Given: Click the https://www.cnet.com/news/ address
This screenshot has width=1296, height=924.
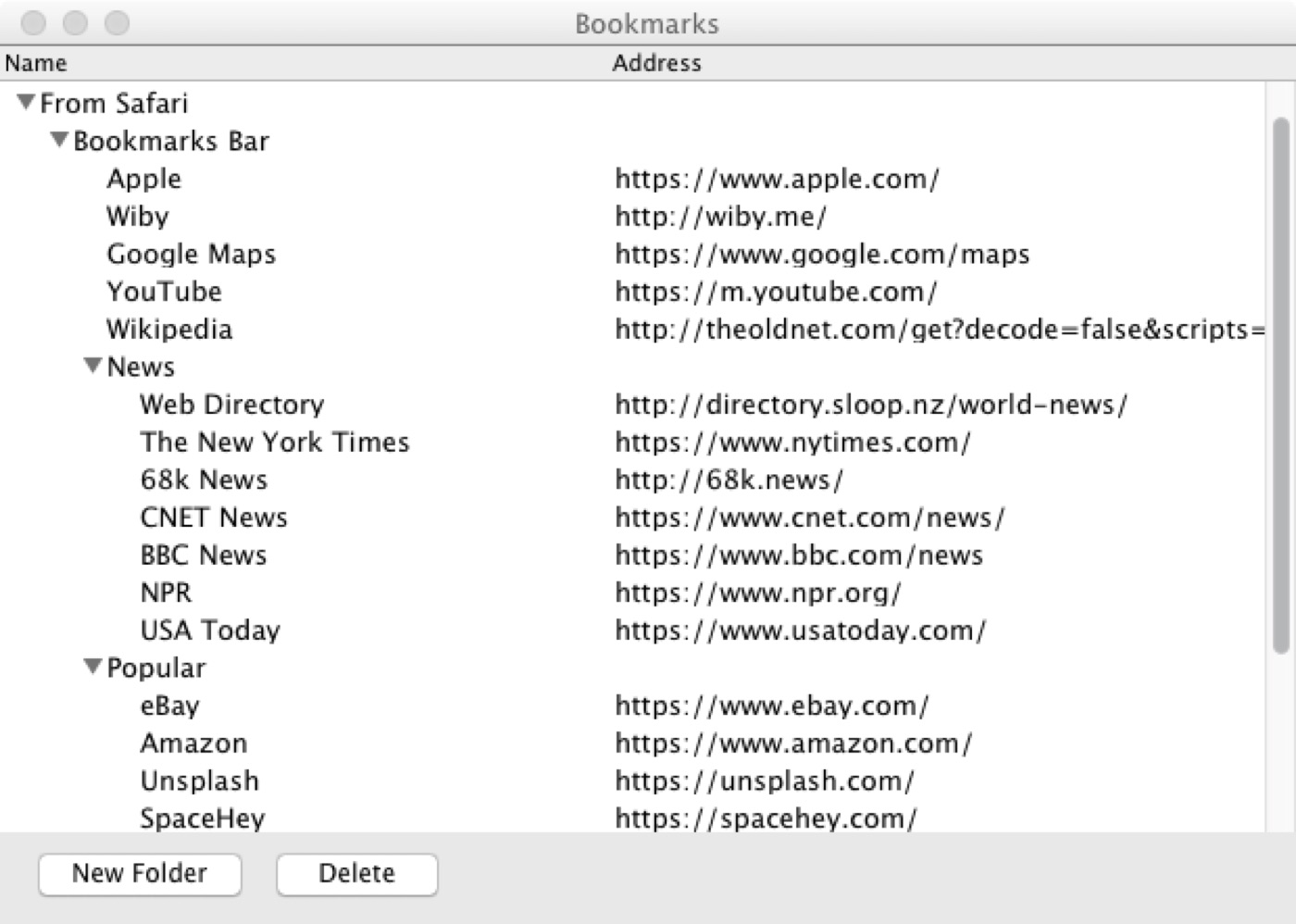Looking at the screenshot, I should 810,518.
